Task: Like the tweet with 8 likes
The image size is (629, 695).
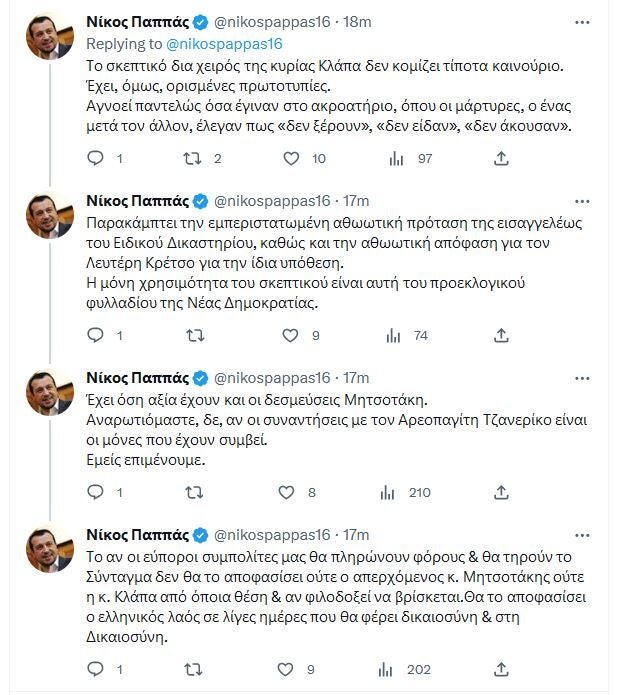Action: click(x=286, y=492)
